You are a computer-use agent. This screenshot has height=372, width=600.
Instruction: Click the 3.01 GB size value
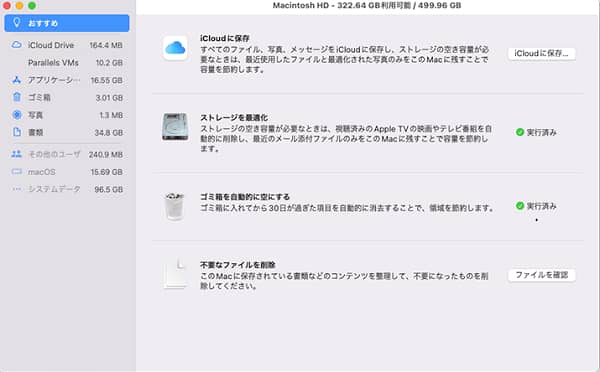pos(109,98)
